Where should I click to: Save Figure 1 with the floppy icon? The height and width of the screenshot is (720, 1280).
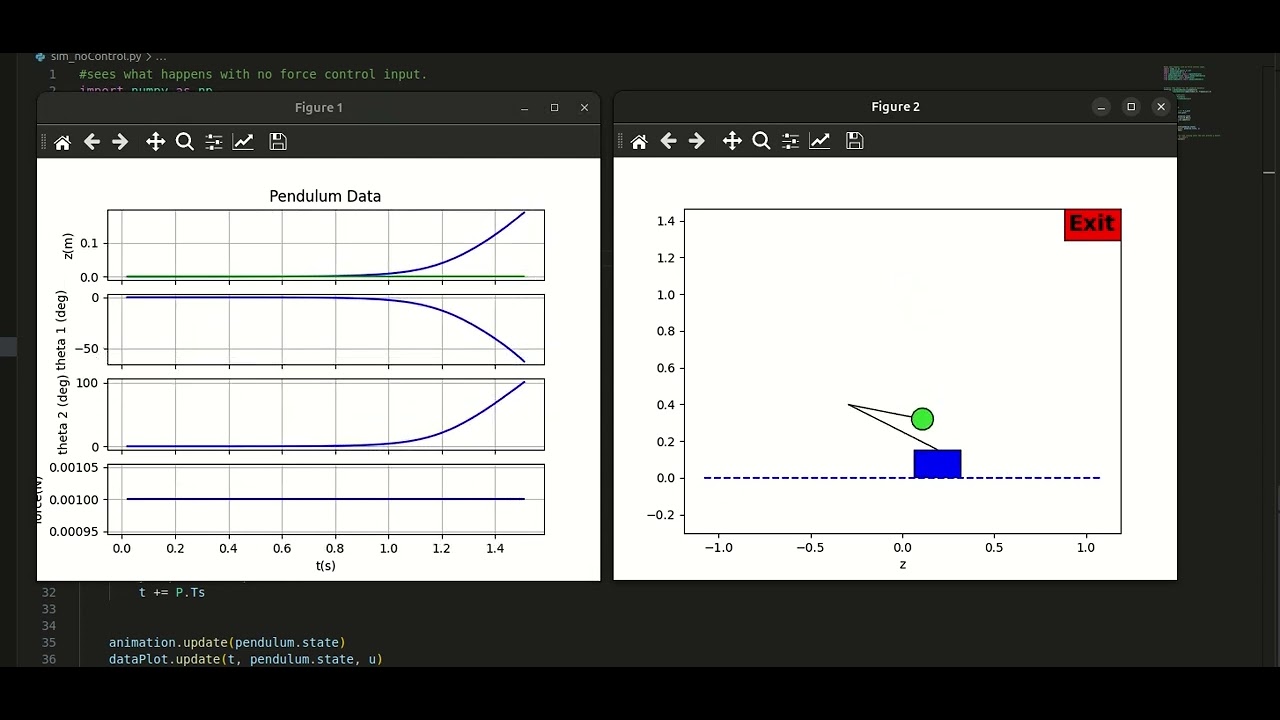278,142
